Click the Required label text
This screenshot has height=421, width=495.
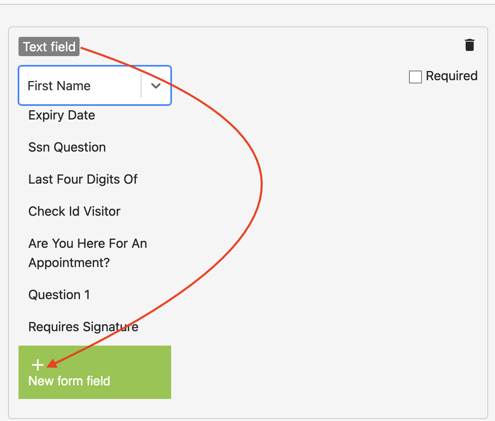click(452, 76)
